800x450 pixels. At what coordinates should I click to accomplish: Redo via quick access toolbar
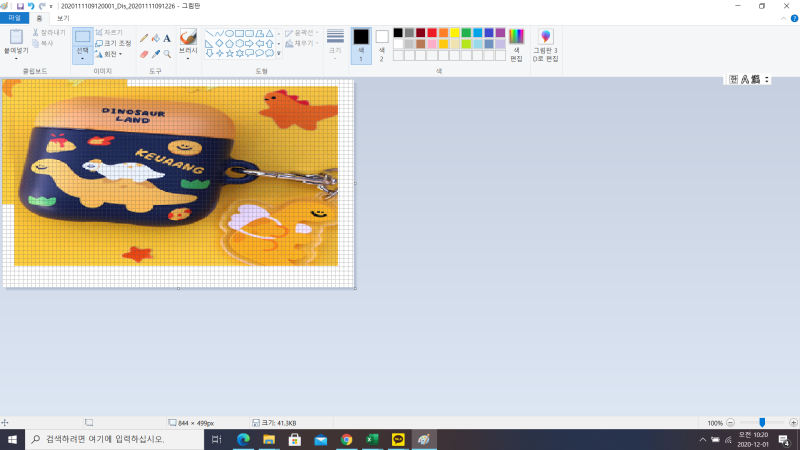(x=42, y=6)
